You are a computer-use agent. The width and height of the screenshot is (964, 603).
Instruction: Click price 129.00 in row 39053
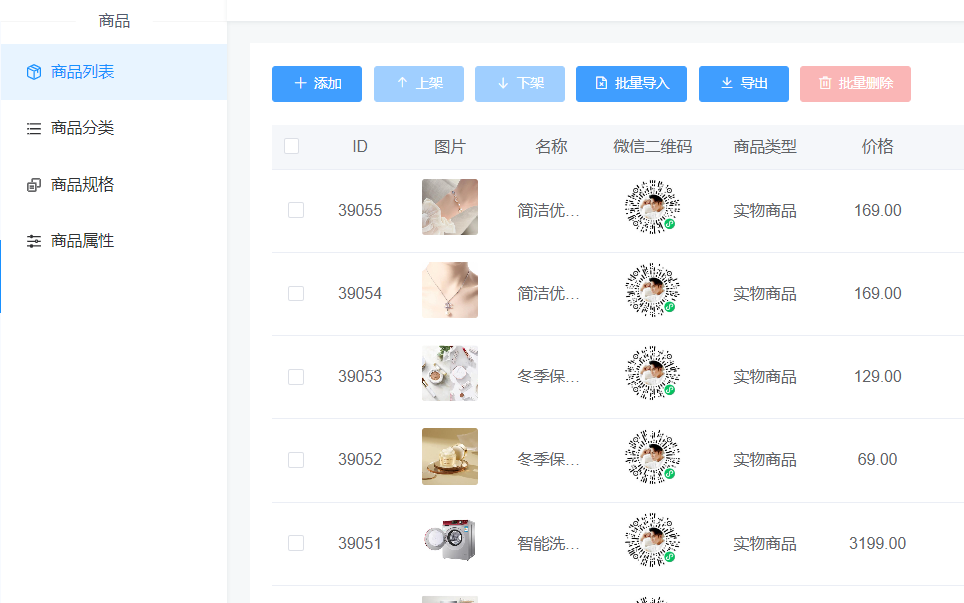(x=877, y=376)
